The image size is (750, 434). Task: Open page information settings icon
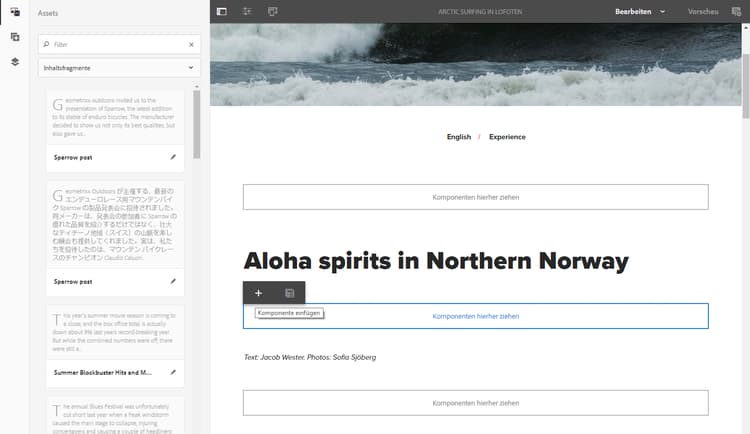pyautogui.click(x=247, y=11)
